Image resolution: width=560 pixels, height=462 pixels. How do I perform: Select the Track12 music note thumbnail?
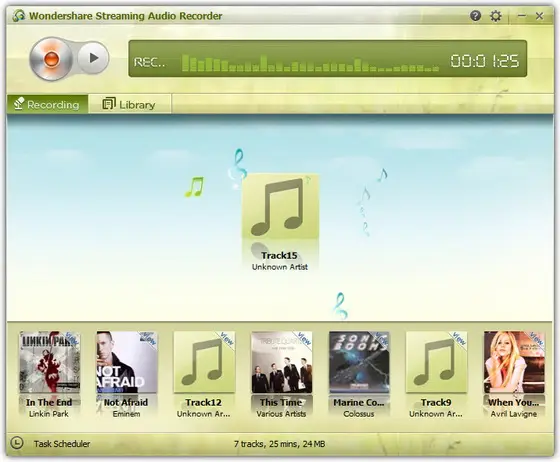tap(204, 362)
